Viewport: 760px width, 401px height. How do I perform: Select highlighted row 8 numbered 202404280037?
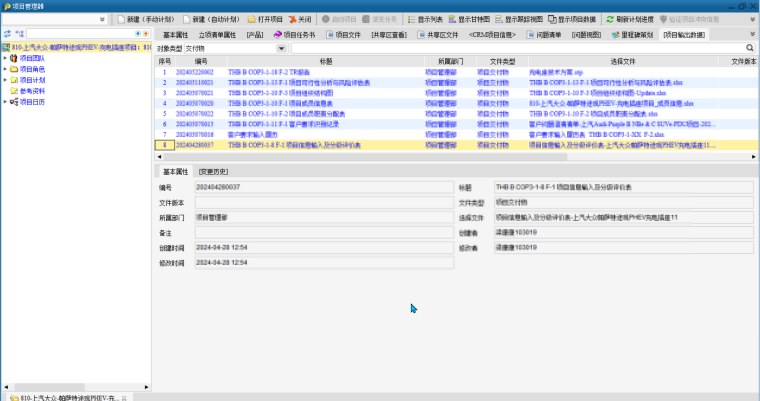(457, 145)
